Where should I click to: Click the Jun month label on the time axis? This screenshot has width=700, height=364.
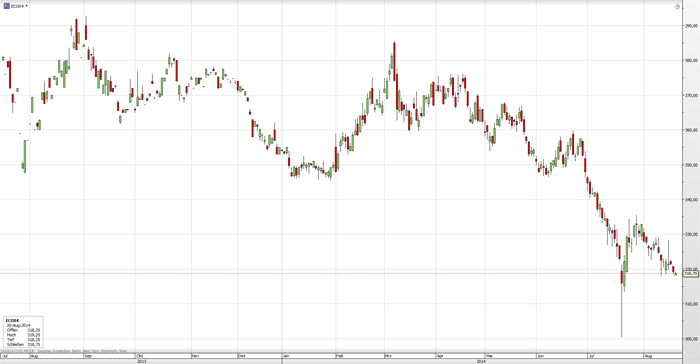(541, 356)
